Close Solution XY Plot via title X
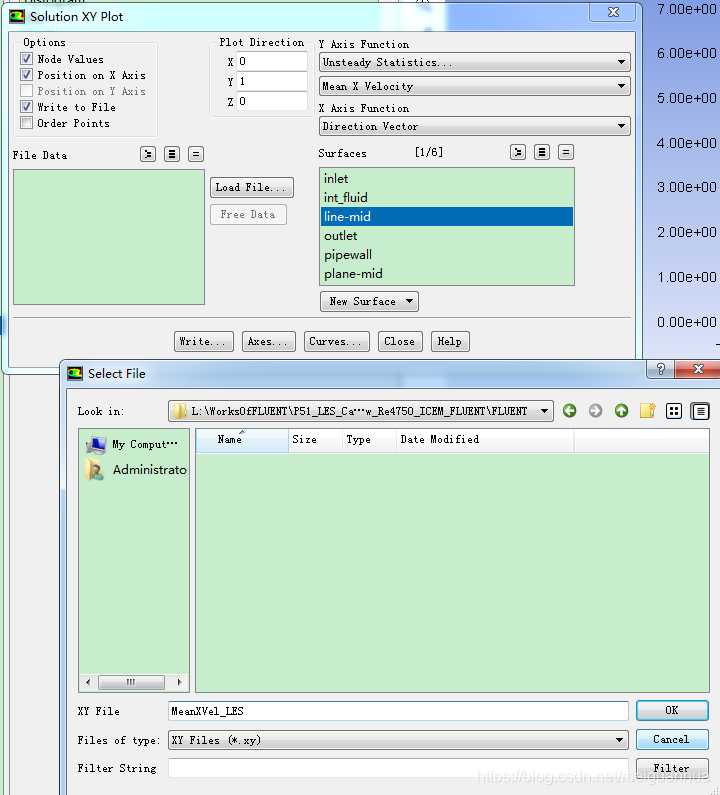 click(613, 12)
